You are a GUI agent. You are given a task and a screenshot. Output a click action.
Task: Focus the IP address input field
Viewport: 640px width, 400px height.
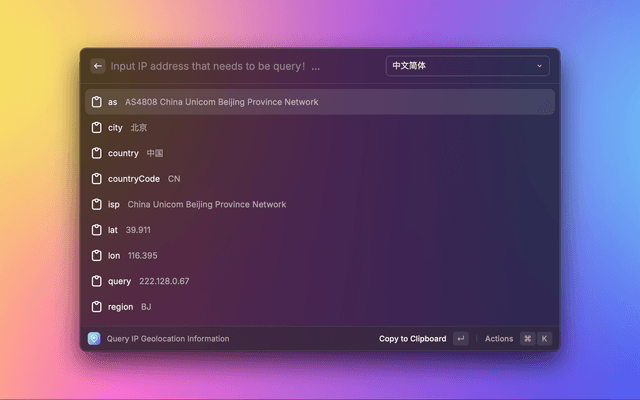click(x=240, y=66)
